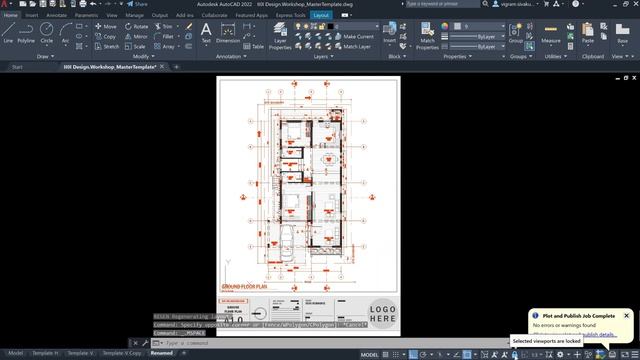Image resolution: width=640 pixels, height=360 pixels.
Task: Click Make Current layer button
Action: coord(354,36)
